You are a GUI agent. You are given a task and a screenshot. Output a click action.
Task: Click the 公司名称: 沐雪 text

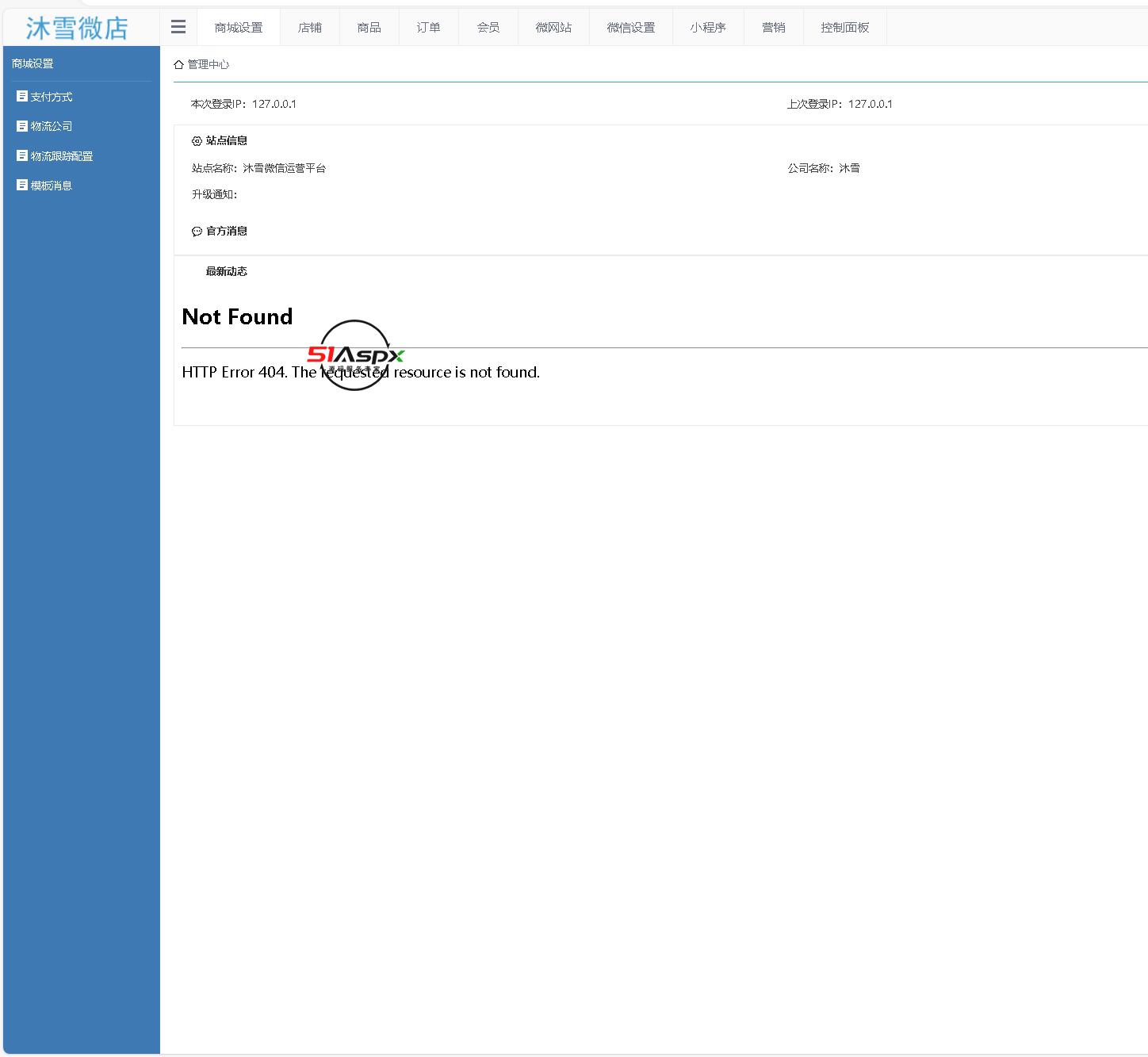(824, 168)
